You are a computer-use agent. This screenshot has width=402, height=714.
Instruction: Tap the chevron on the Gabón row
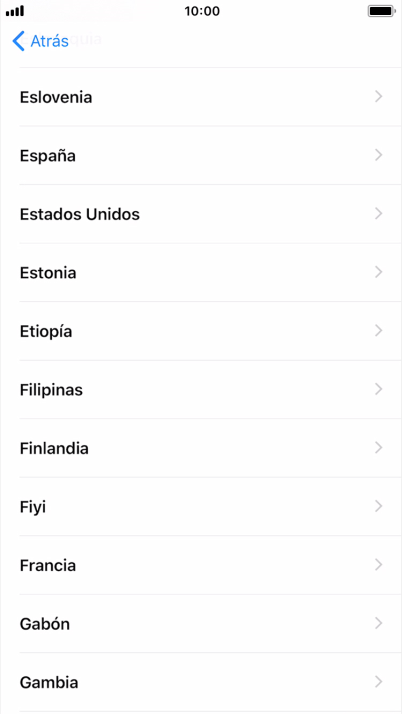pos(378,623)
